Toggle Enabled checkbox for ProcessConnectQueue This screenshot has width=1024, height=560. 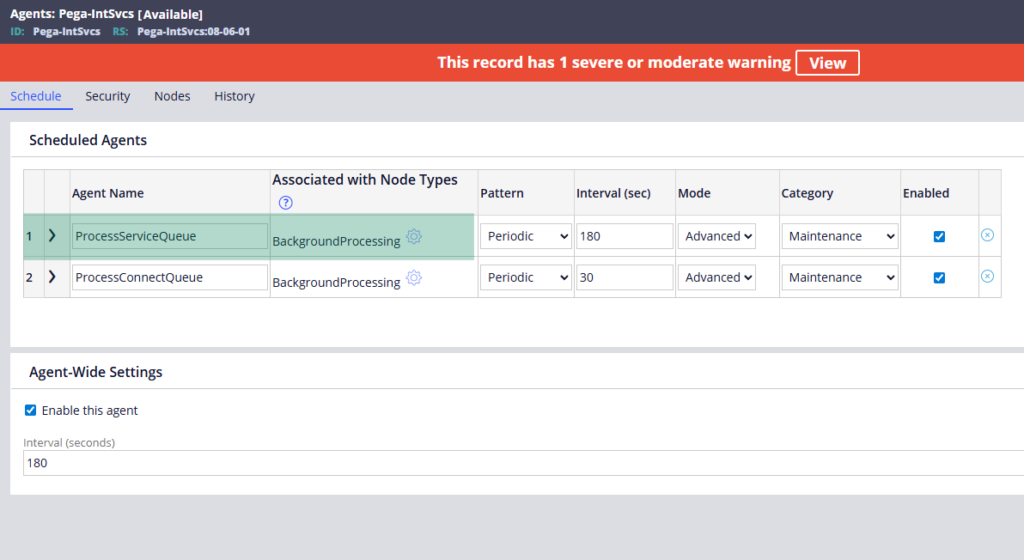tap(939, 277)
